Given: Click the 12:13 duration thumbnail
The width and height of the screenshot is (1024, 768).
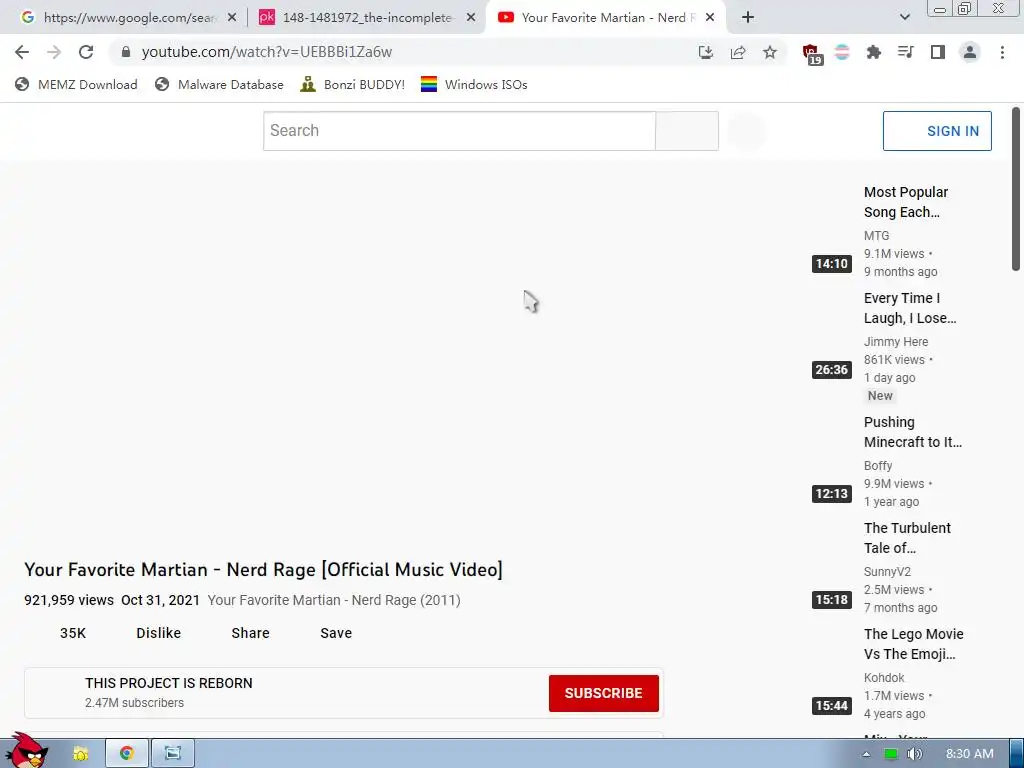Looking at the screenshot, I should [831, 494].
